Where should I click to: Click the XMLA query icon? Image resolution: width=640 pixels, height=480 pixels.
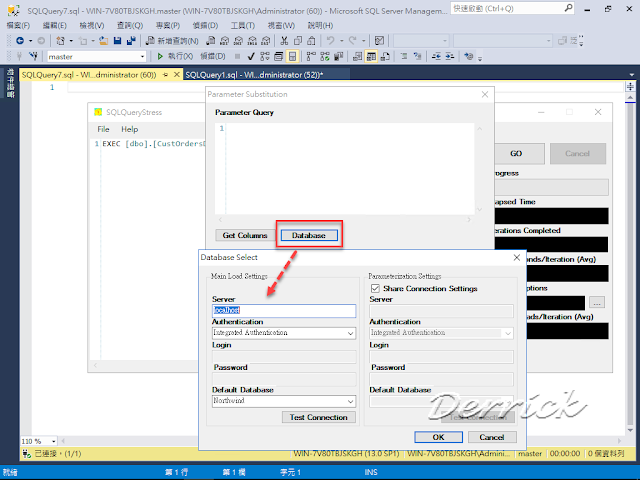click(x=252, y=40)
